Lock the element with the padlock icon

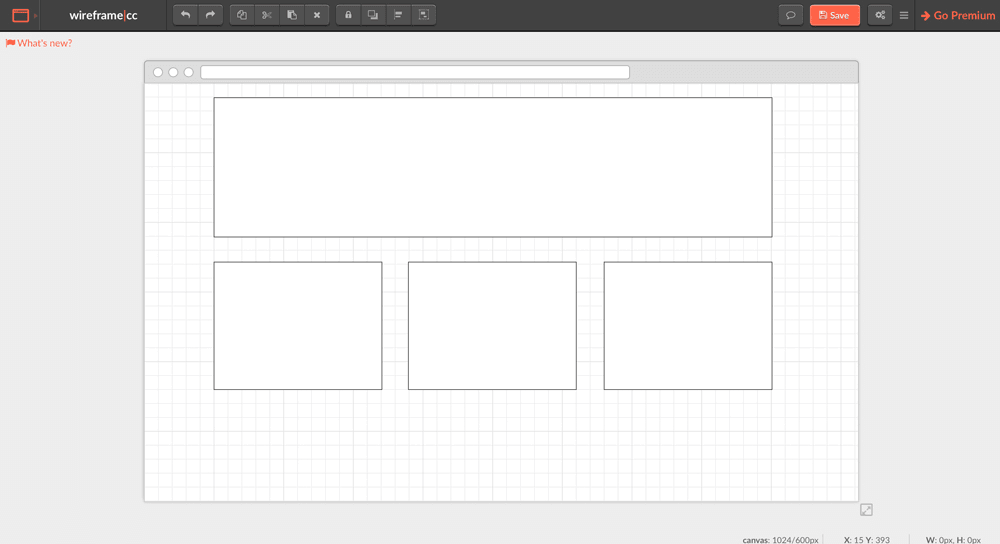point(348,15)
